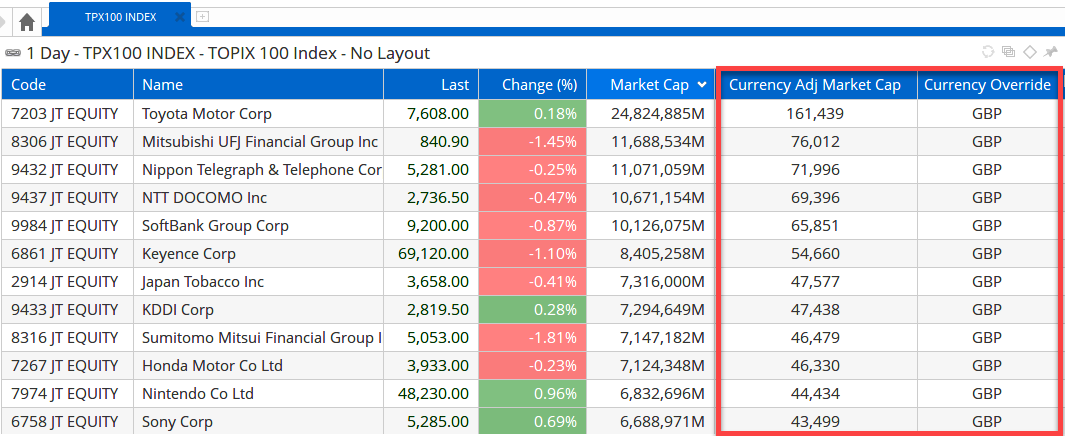Click Sony market cap 6,688,971M
This screenshot has width=1065, height=436.
point(661,422)
